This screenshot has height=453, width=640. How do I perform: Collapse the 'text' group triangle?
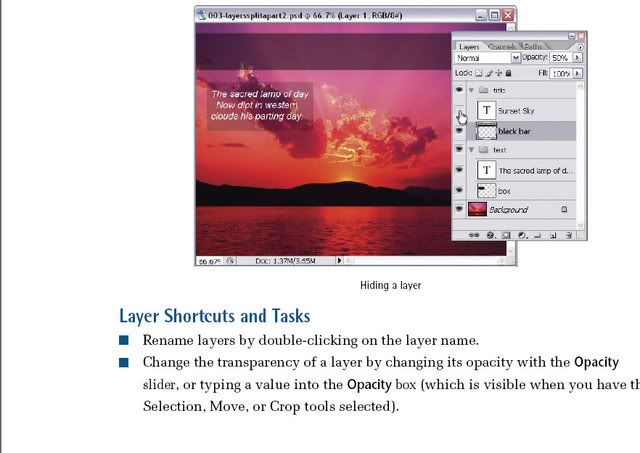pos(471,150)
